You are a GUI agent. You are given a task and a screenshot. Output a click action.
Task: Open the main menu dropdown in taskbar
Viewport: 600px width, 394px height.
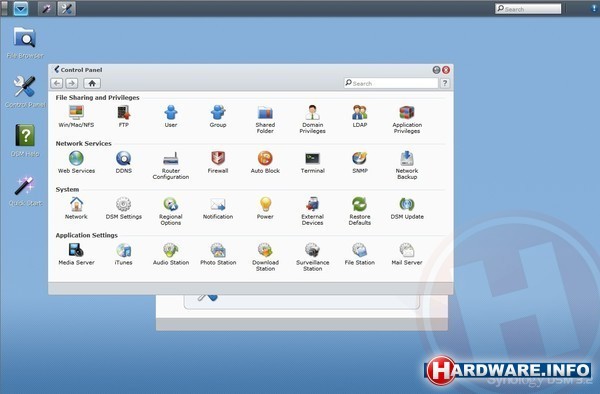(21, 8)
